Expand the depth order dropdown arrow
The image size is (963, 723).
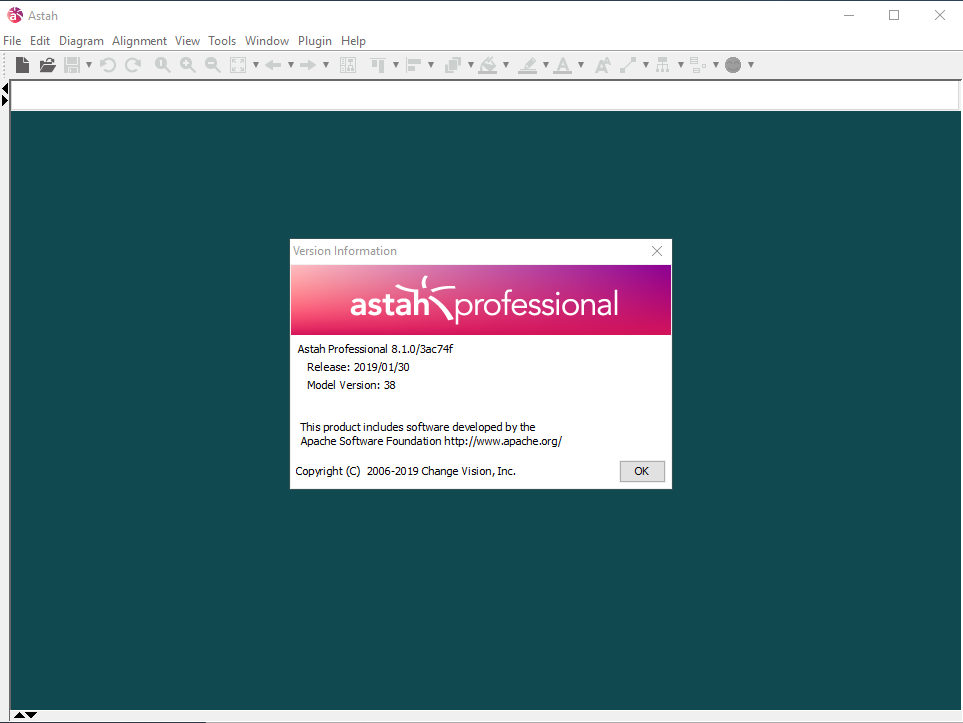(471, 64)
